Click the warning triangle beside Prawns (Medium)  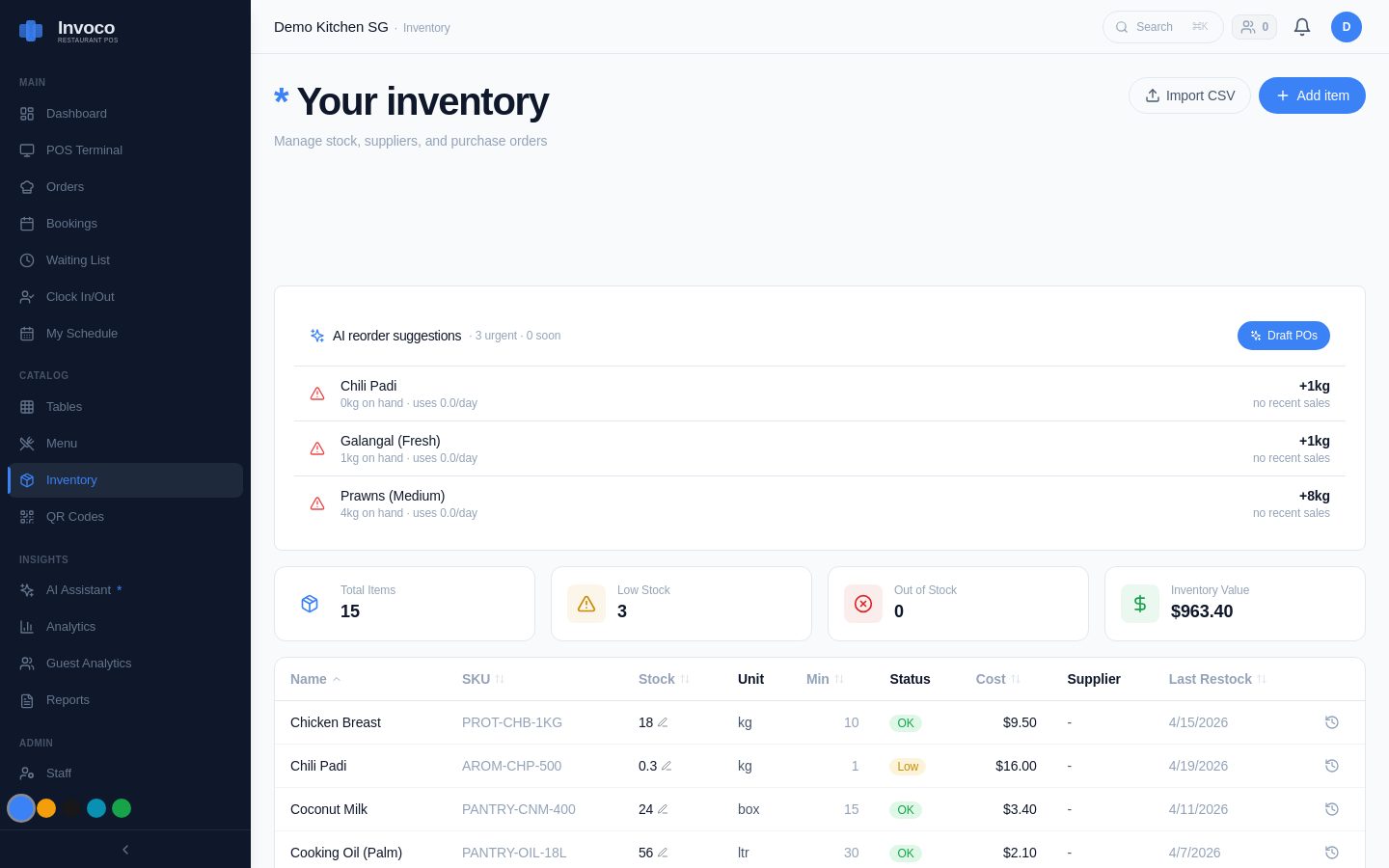click(317, 503)
